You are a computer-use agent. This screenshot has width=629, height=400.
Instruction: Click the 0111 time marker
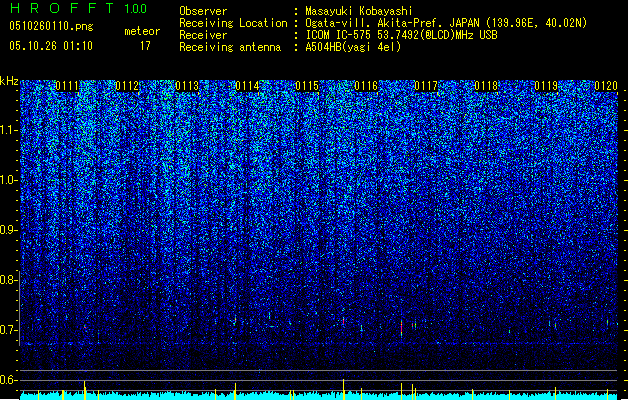pos(67,86)
